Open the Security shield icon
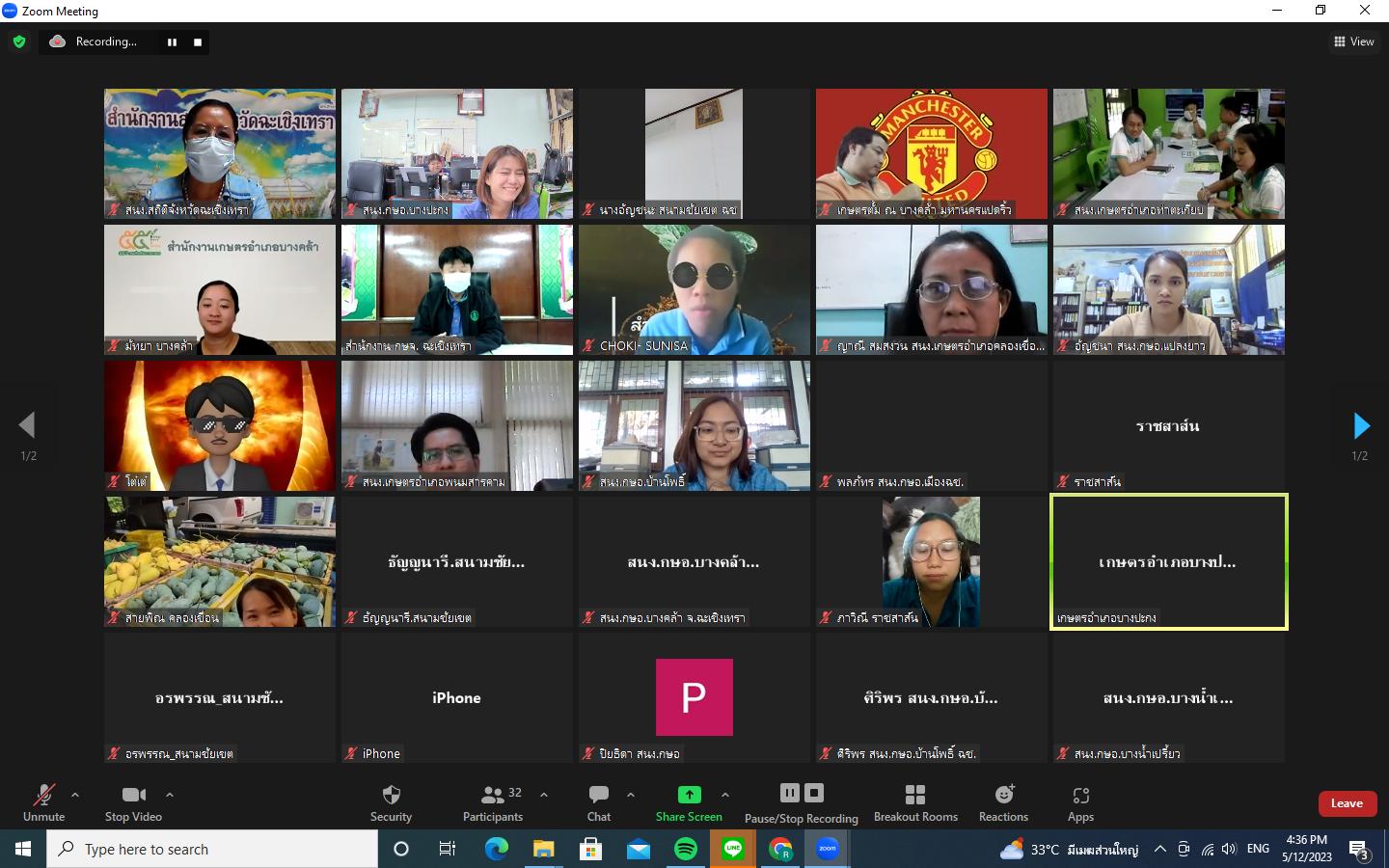 391,796
